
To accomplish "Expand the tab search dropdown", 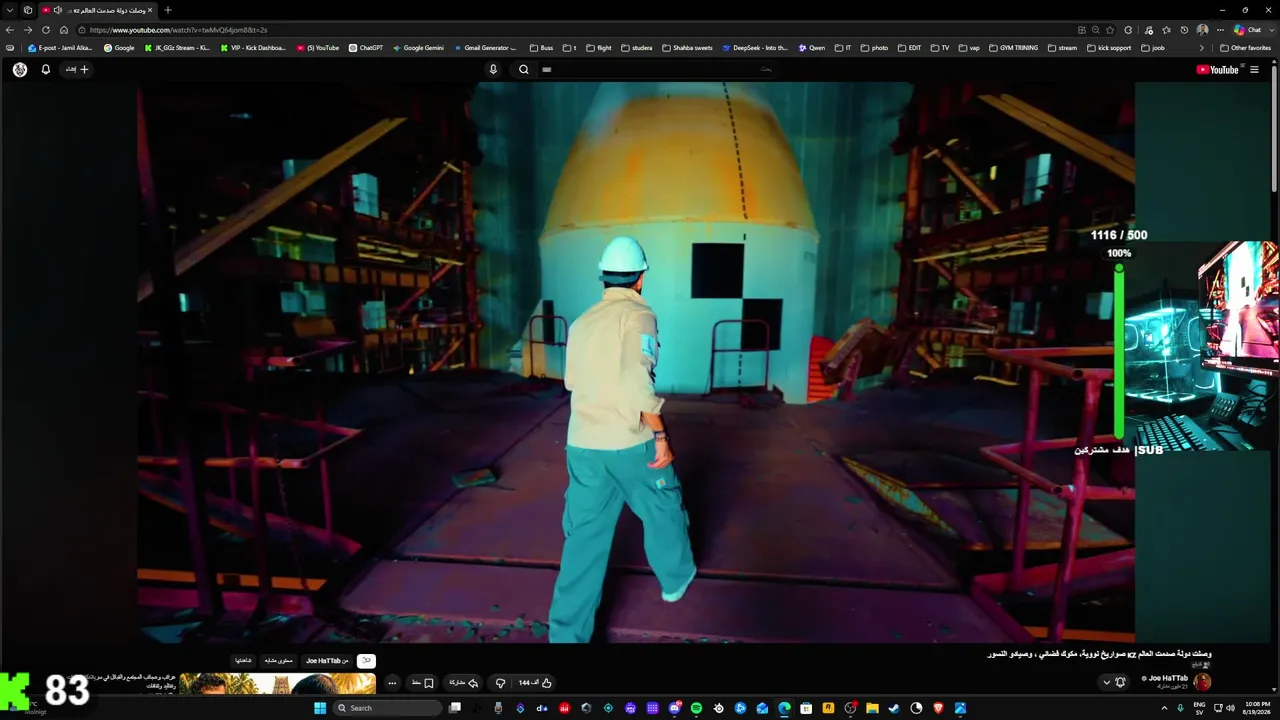I will 10,10.
